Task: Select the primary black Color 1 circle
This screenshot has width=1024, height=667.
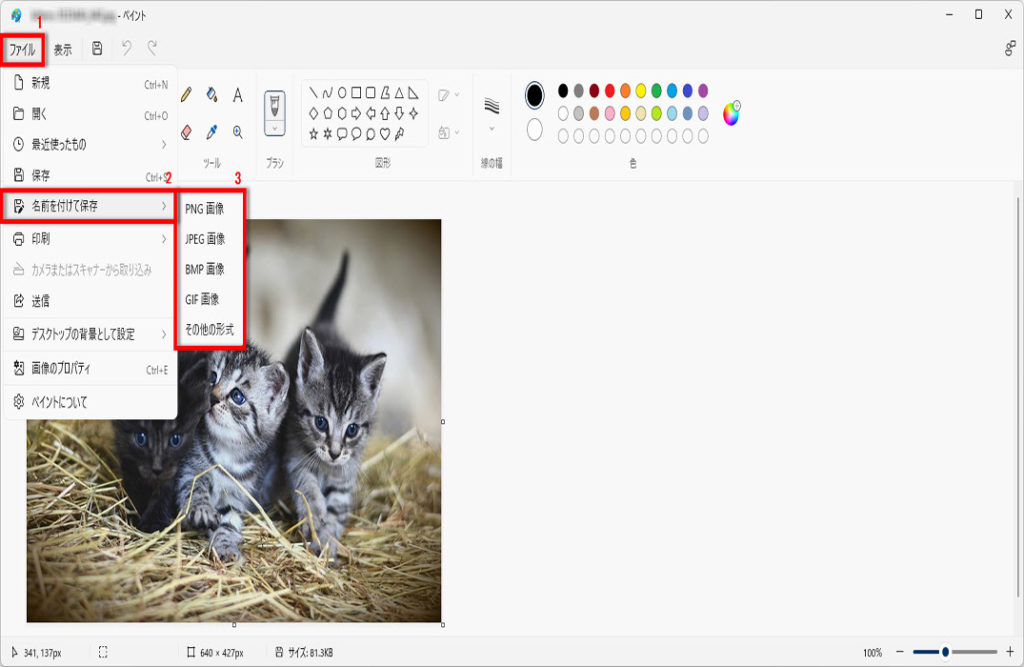Action: [535, 95]
